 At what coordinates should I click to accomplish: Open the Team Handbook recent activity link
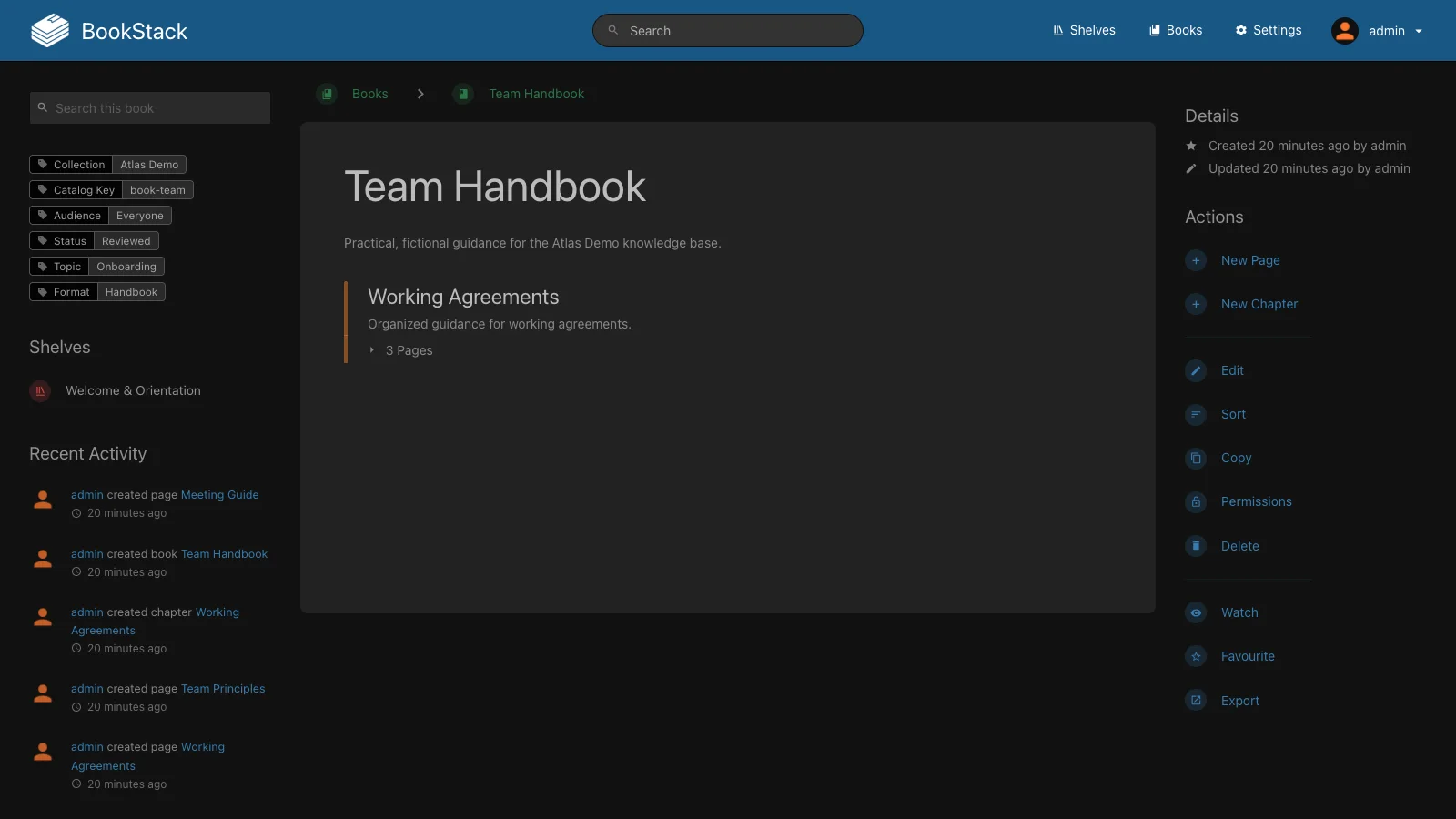pos(224,553)
